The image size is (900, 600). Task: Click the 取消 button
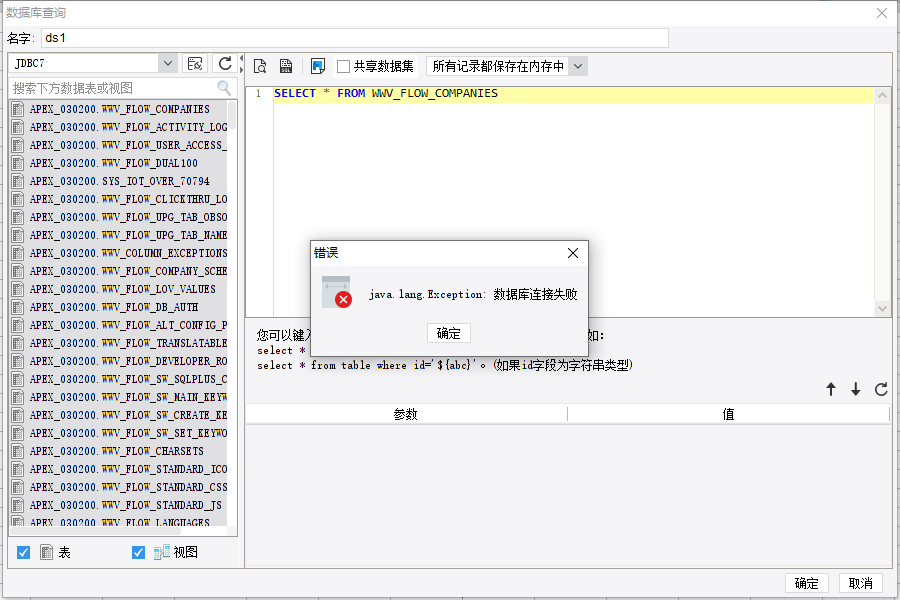pyautogui.click(x=860, y=583)
